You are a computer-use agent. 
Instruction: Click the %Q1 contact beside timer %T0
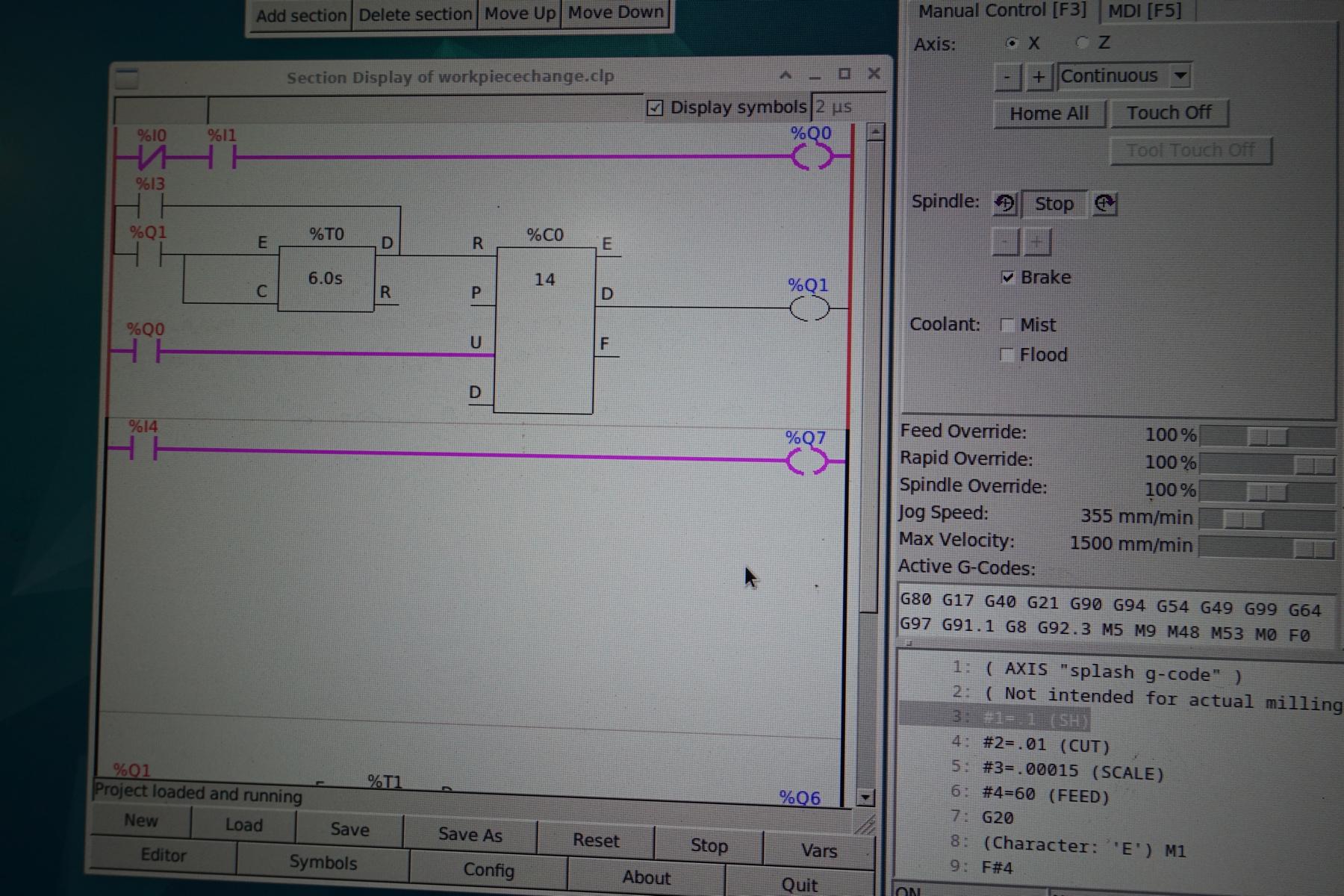pyautogui.click(x=148, y=255)
